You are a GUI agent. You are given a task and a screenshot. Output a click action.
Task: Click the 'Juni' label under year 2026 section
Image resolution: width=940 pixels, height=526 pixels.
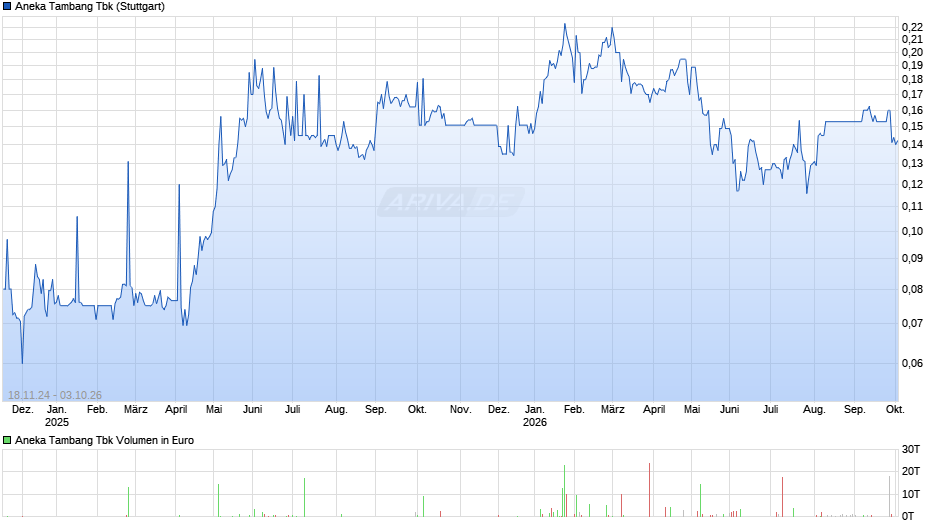[730, 410]
